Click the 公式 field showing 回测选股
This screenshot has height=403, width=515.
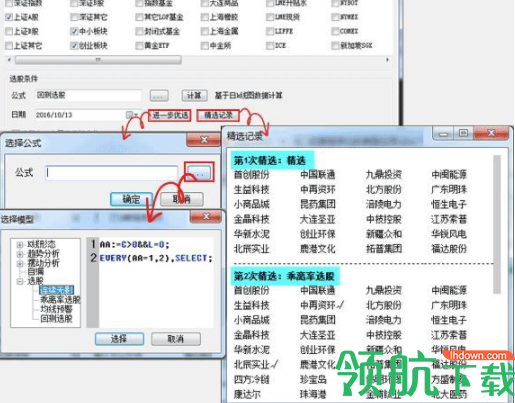pos(88,95)
